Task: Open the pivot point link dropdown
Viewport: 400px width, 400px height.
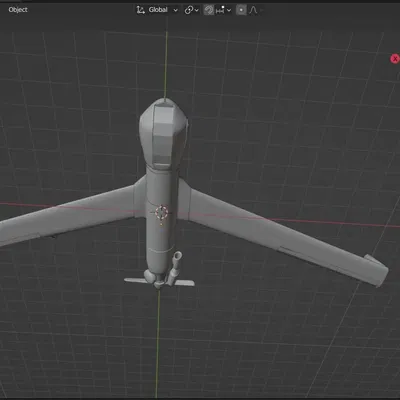Action: click(x=192, y=10)
